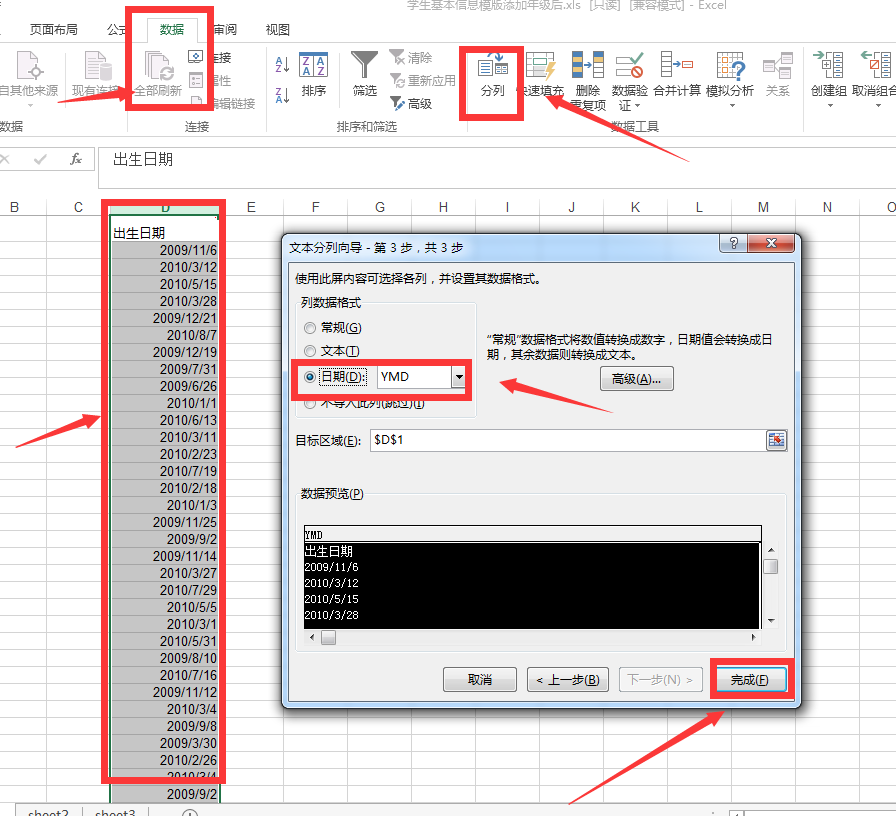Select the 日期(D) radio button
This screenshot has height=816, width=896.
point(310,377)
